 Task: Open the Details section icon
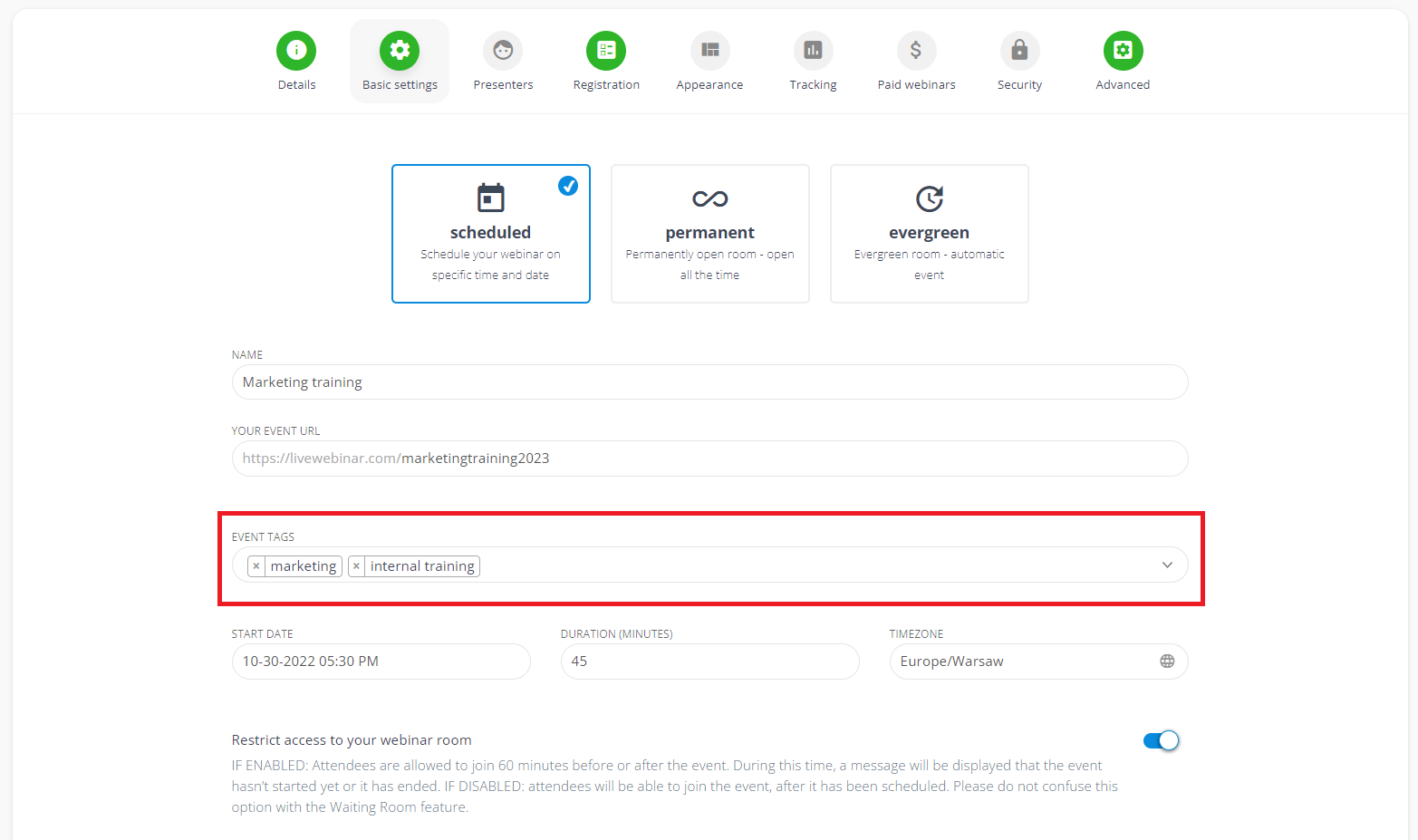(x=296, y=51)
